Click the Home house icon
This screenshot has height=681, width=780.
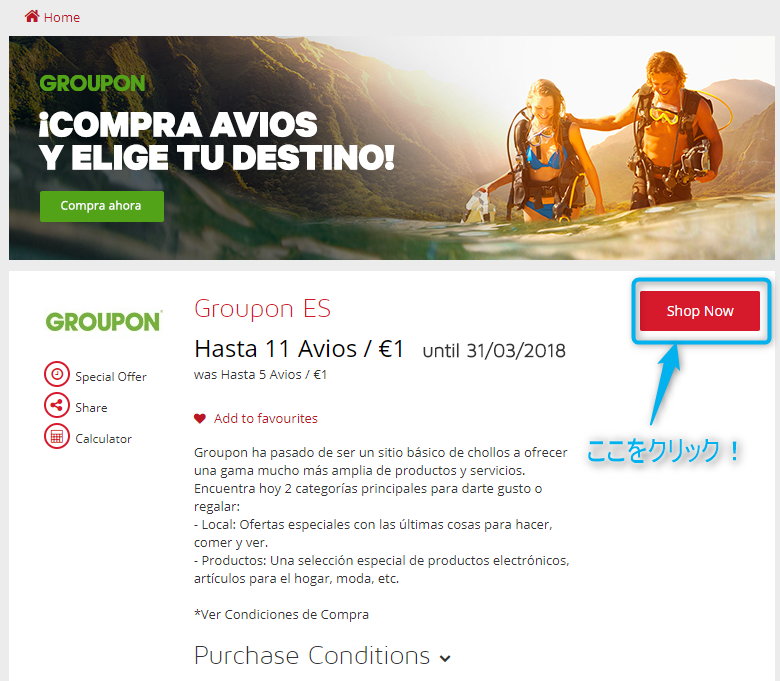32,16
